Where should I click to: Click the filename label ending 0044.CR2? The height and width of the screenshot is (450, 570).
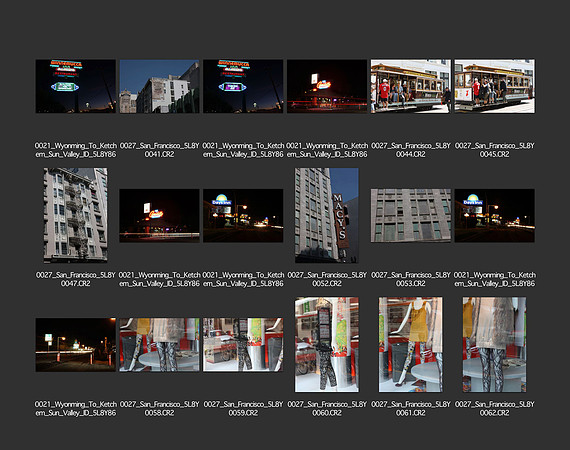point(410,150)
